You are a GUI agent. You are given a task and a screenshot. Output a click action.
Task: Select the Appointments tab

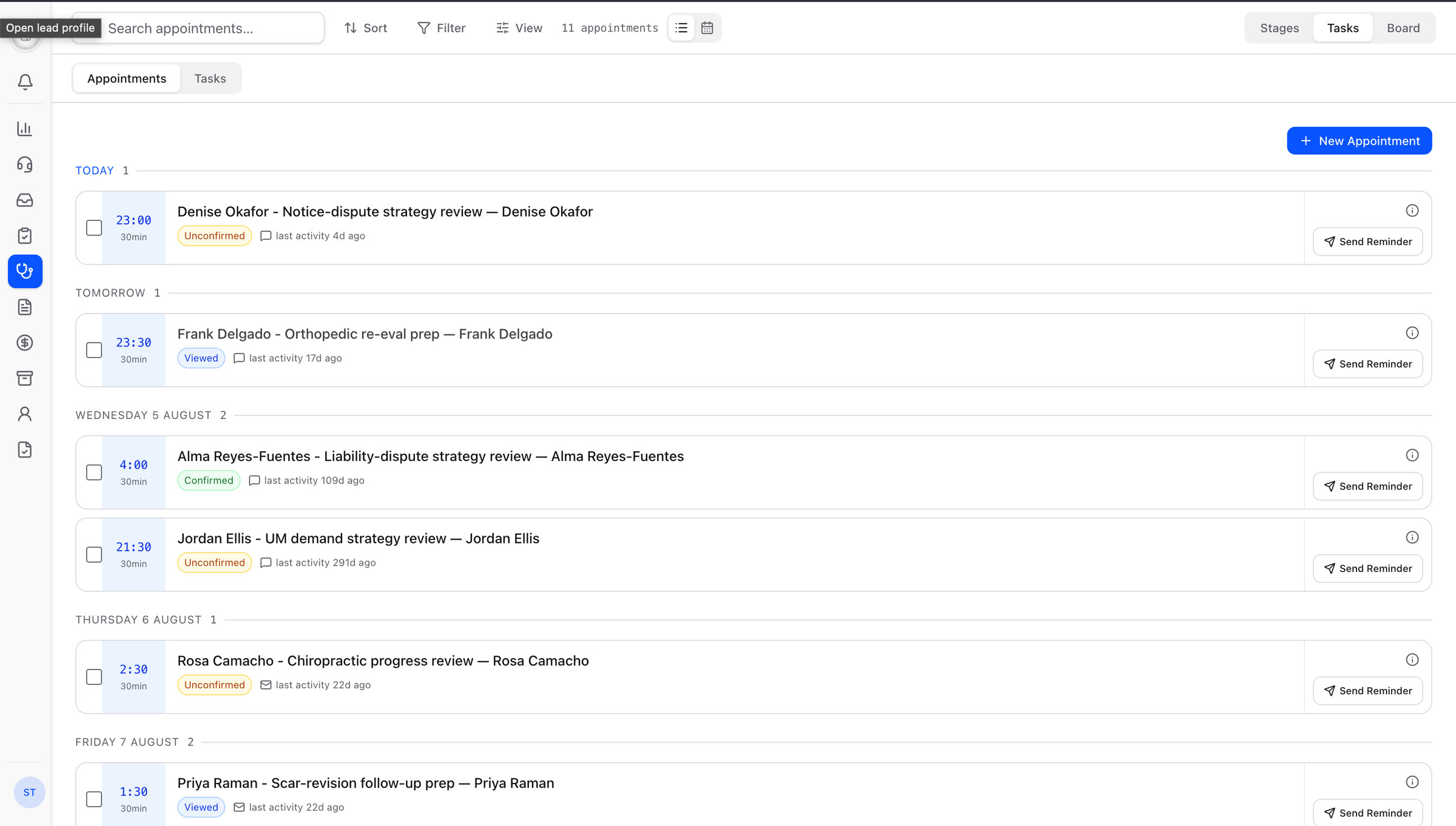click(127, 78)
